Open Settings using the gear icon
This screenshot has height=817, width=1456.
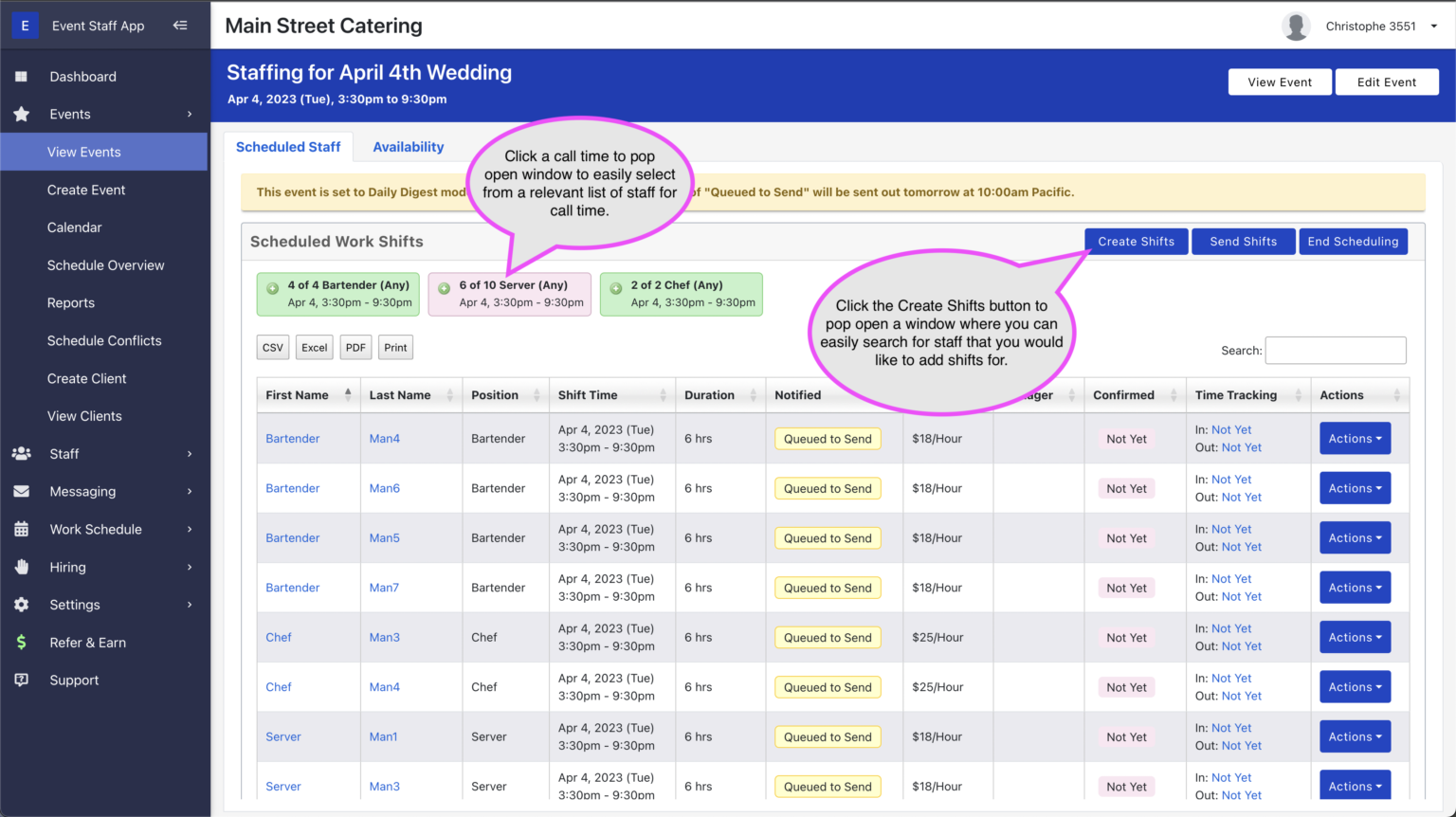(22, 605)
